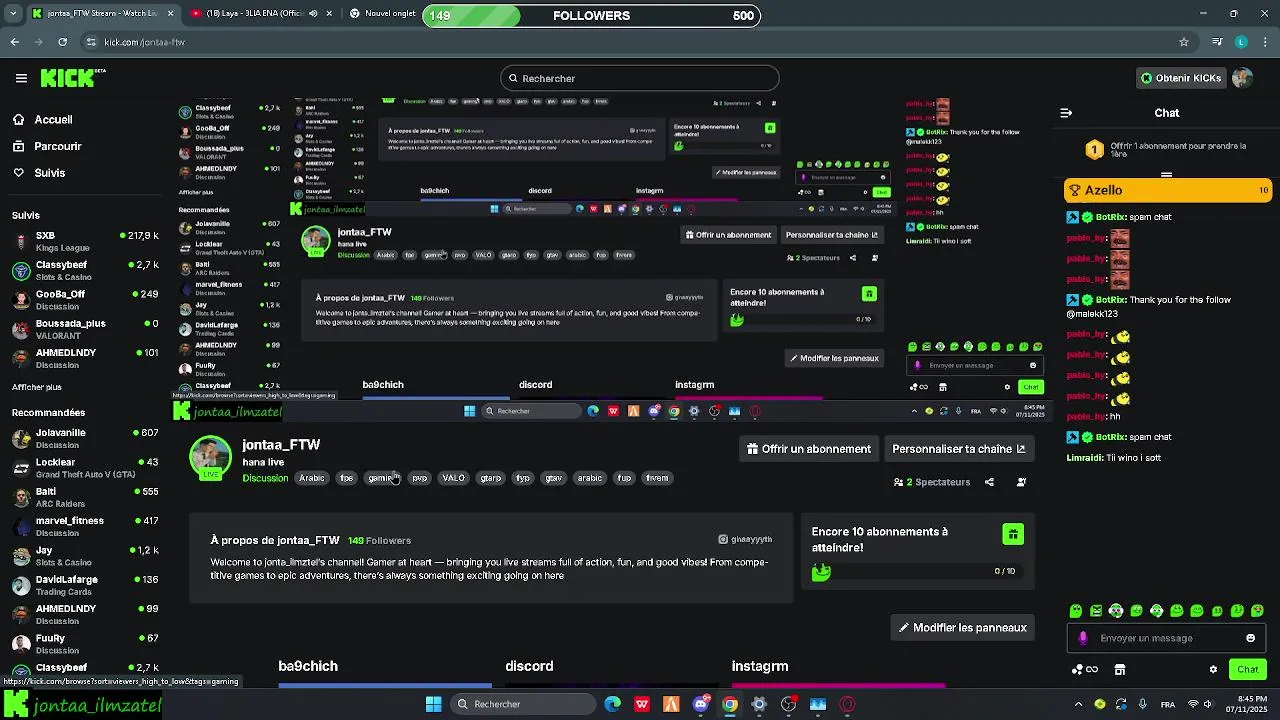
Task: Collapse the chat panel with the arrow icon
Action: (1066, 113)
